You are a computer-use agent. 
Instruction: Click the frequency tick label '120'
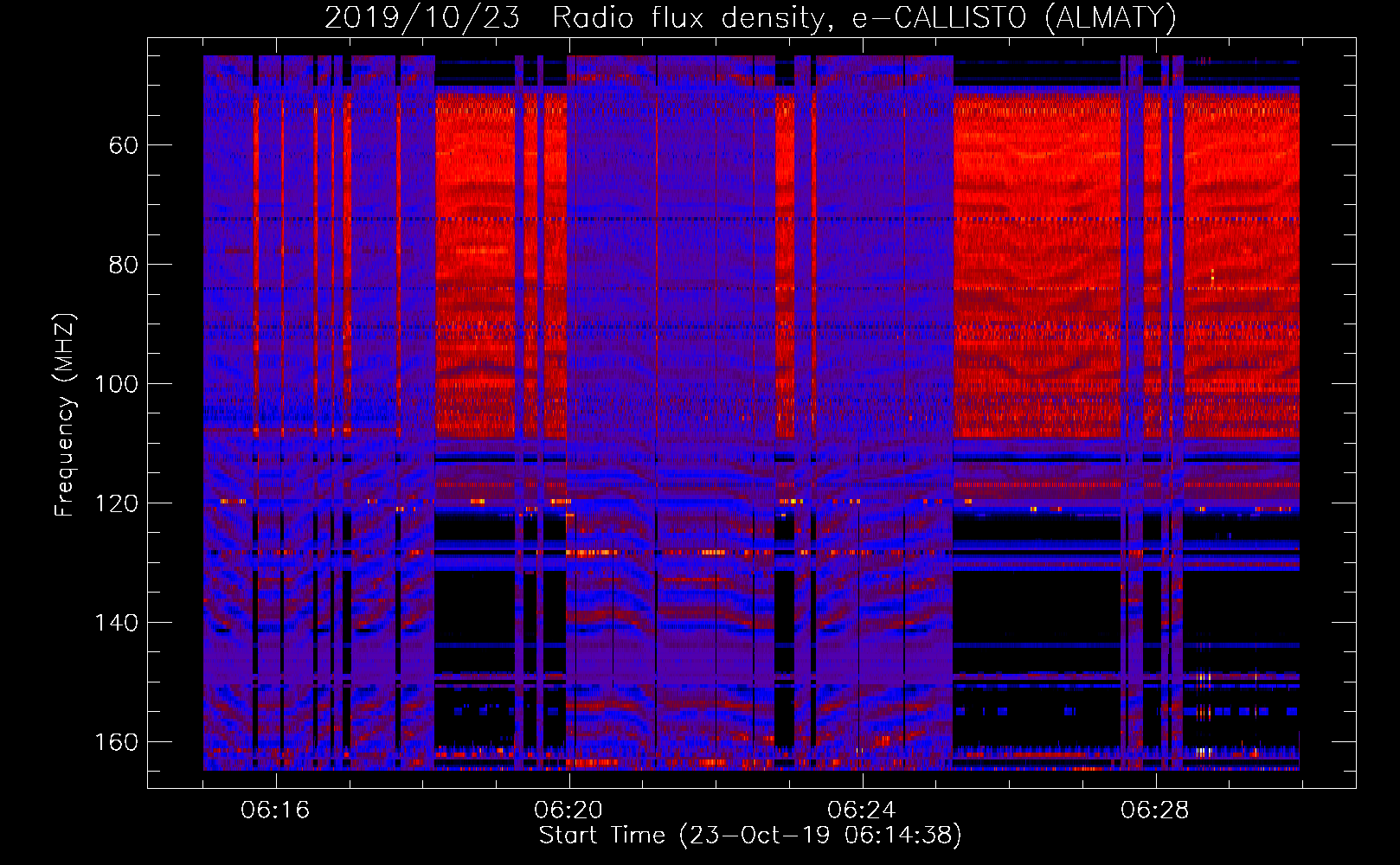pos(116,503)
